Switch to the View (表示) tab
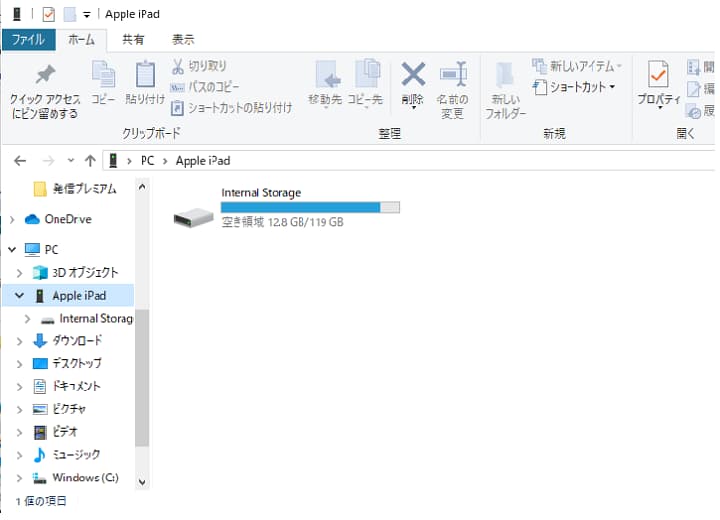 183,40
